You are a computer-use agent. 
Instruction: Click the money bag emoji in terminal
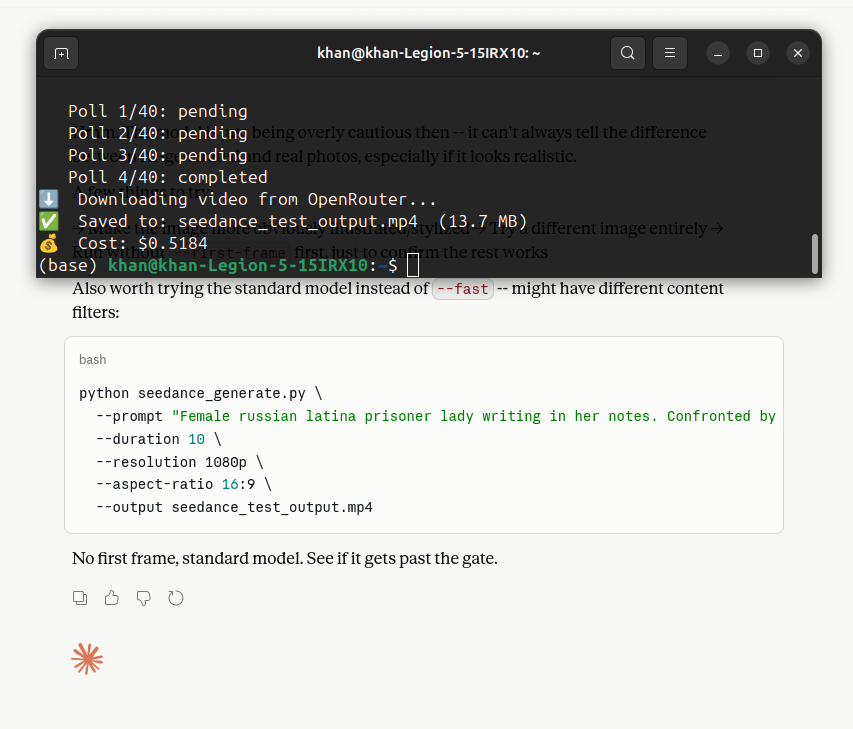tap(48, 243)
